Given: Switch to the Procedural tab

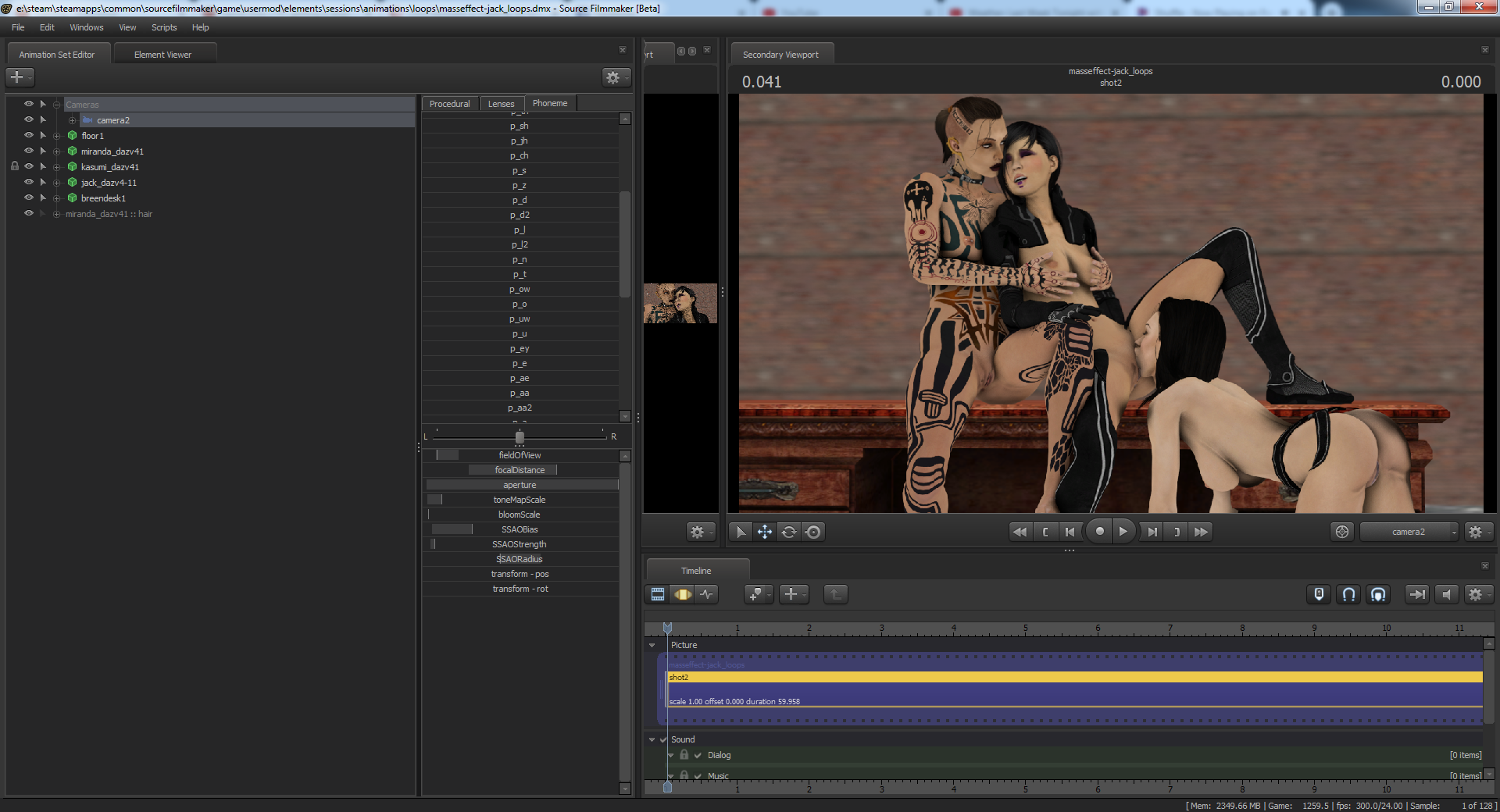Looking at the screenshot, I should coord(450,104).
